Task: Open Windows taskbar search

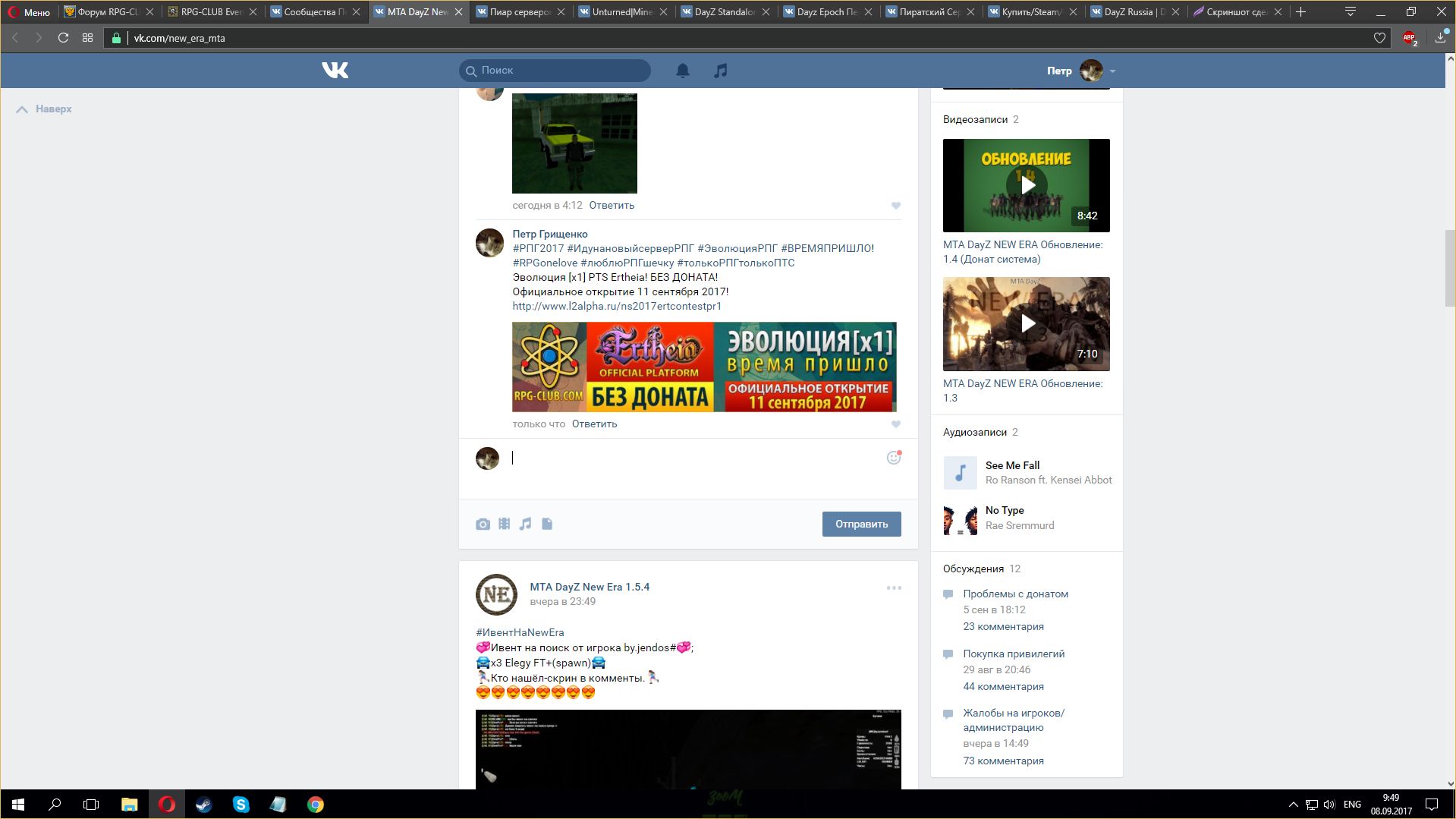Action: (55, 805)
